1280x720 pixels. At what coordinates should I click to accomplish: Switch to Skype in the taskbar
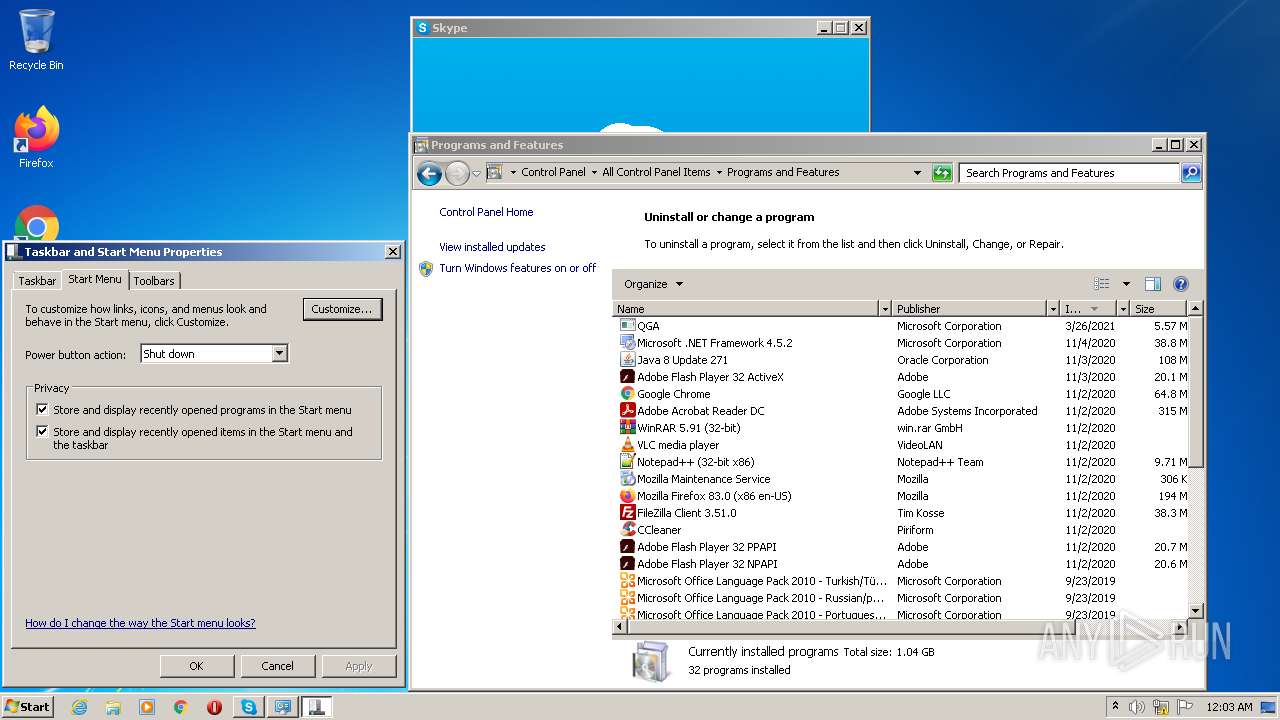click(248, 707)
